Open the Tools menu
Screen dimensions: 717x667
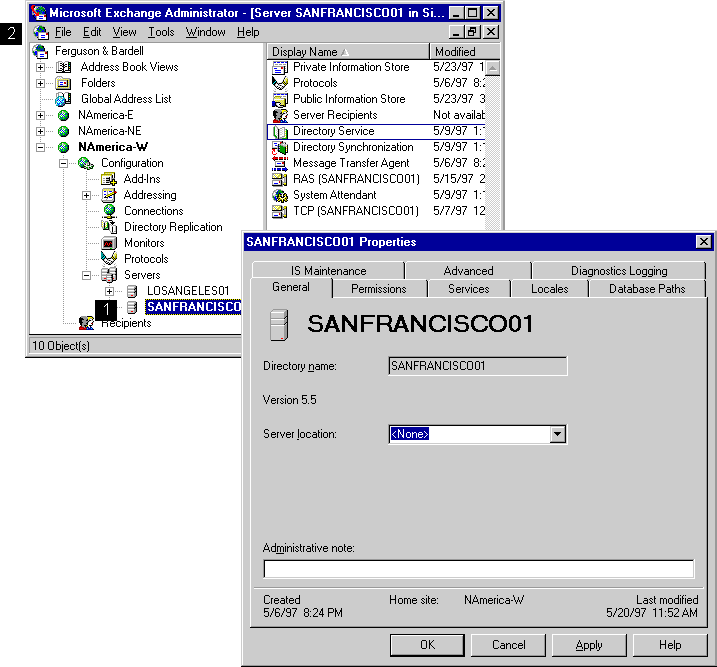coord(161,32)
